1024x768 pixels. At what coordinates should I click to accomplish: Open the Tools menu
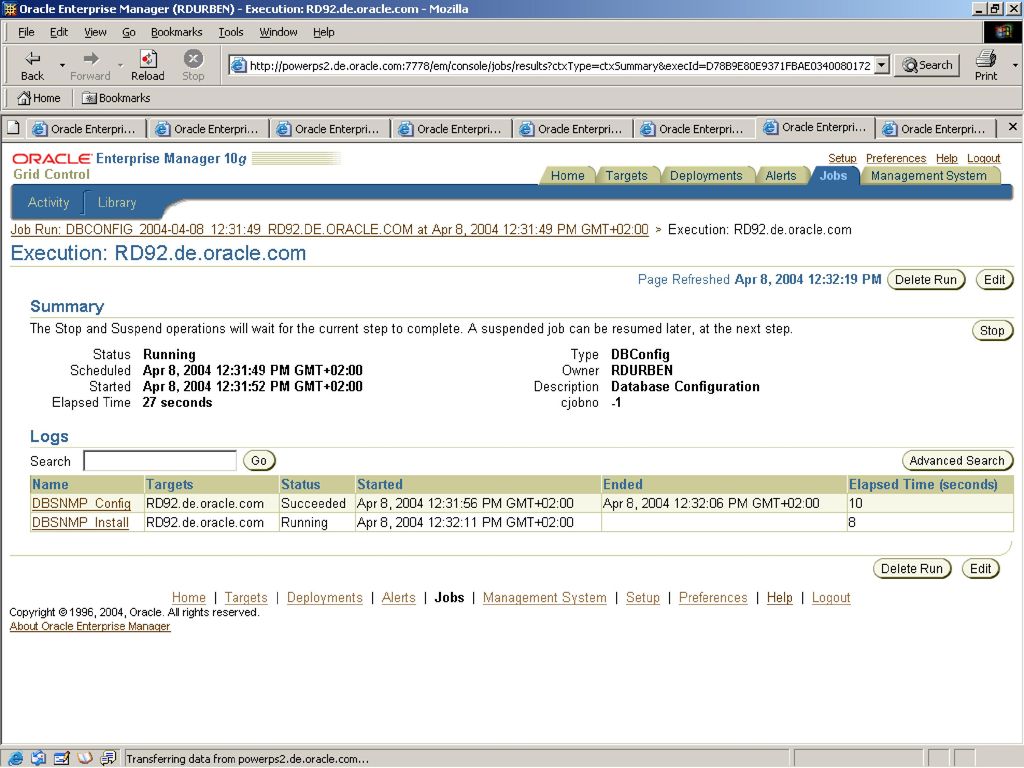point(231,32)
